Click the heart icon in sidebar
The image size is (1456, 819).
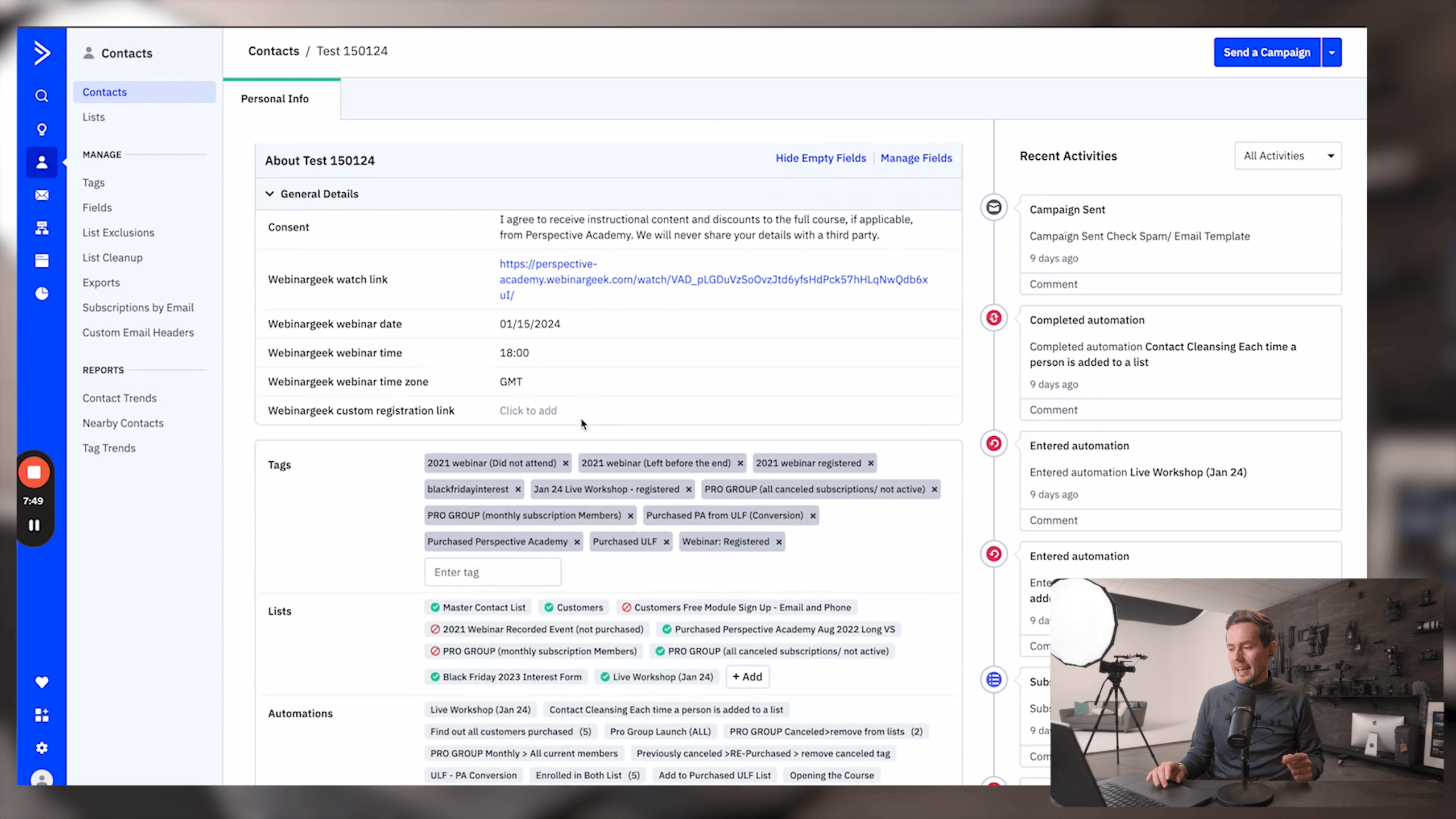click(x=42, y=682)
